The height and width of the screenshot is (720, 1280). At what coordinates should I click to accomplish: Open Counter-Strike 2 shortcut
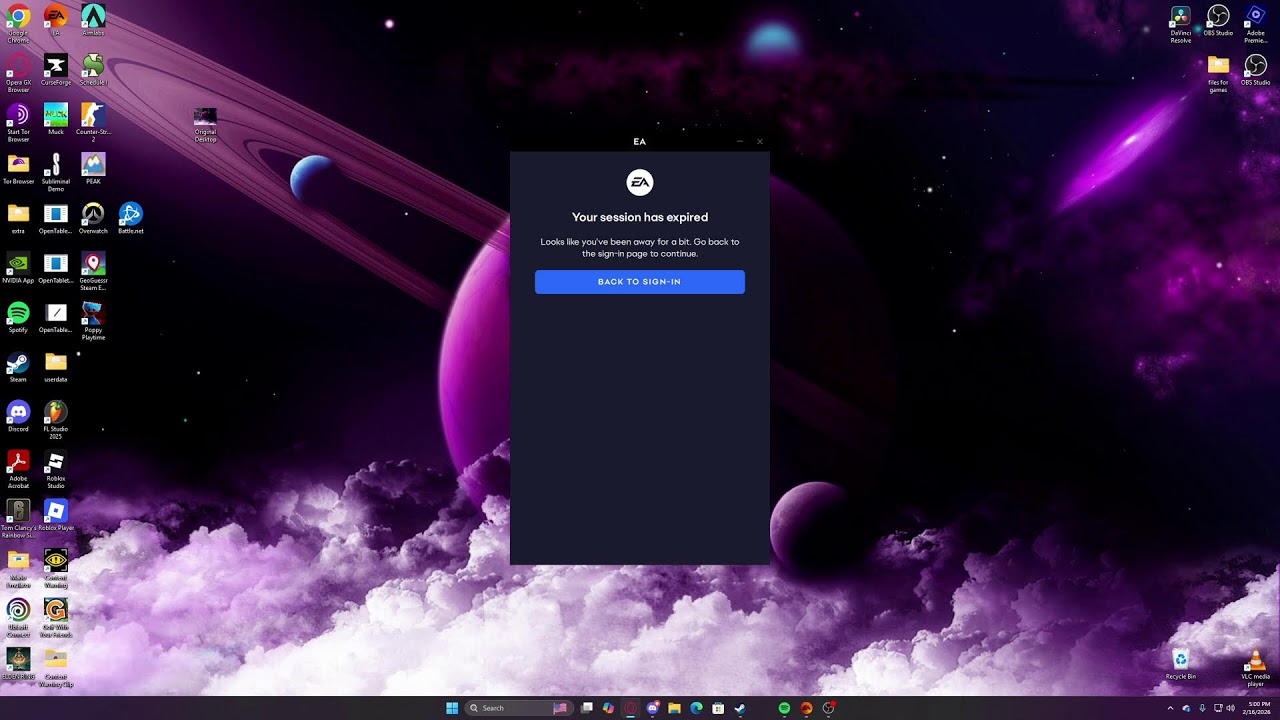click(x=93, y=123)
